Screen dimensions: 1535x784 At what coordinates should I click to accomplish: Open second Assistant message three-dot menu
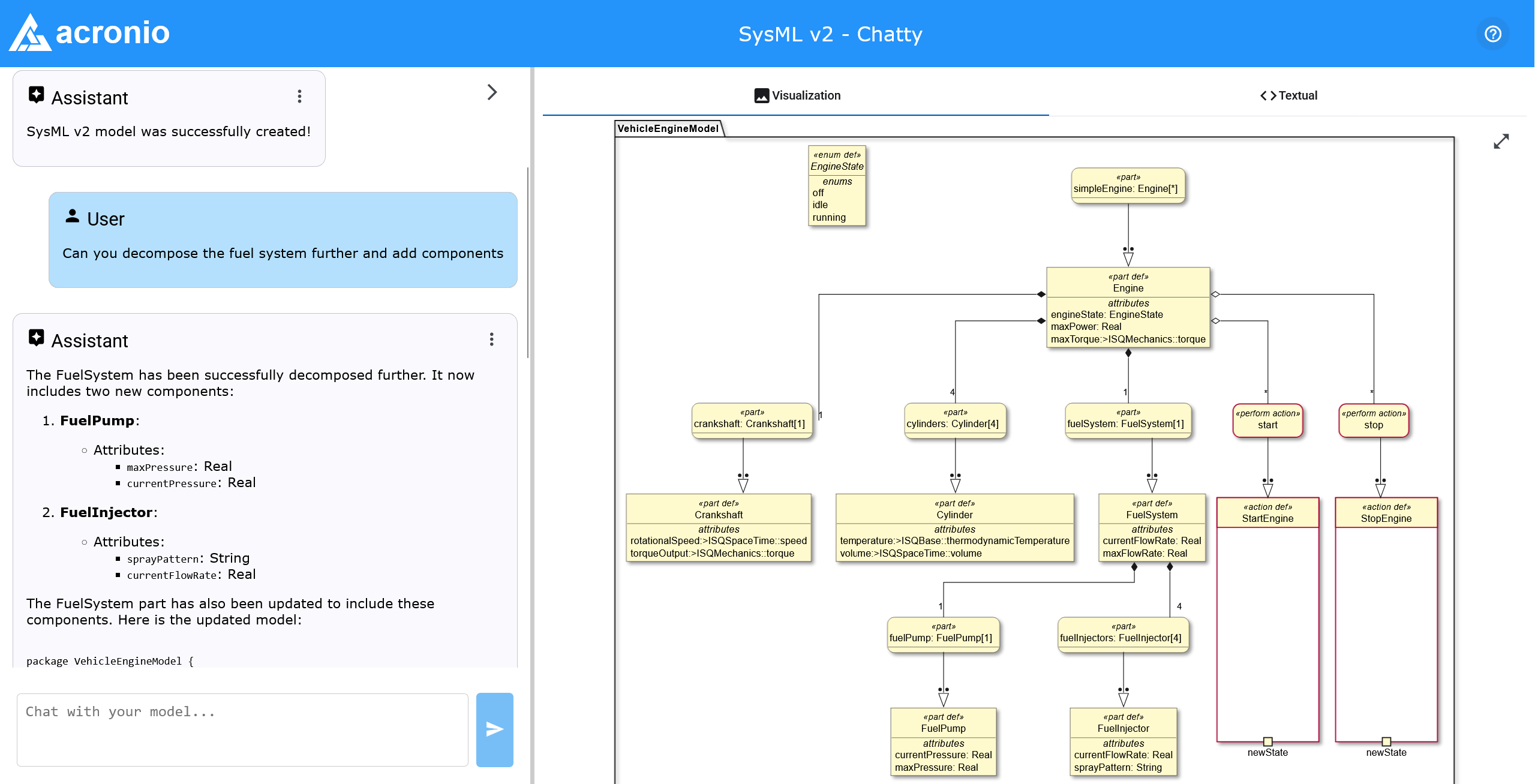tap(491, 340)
